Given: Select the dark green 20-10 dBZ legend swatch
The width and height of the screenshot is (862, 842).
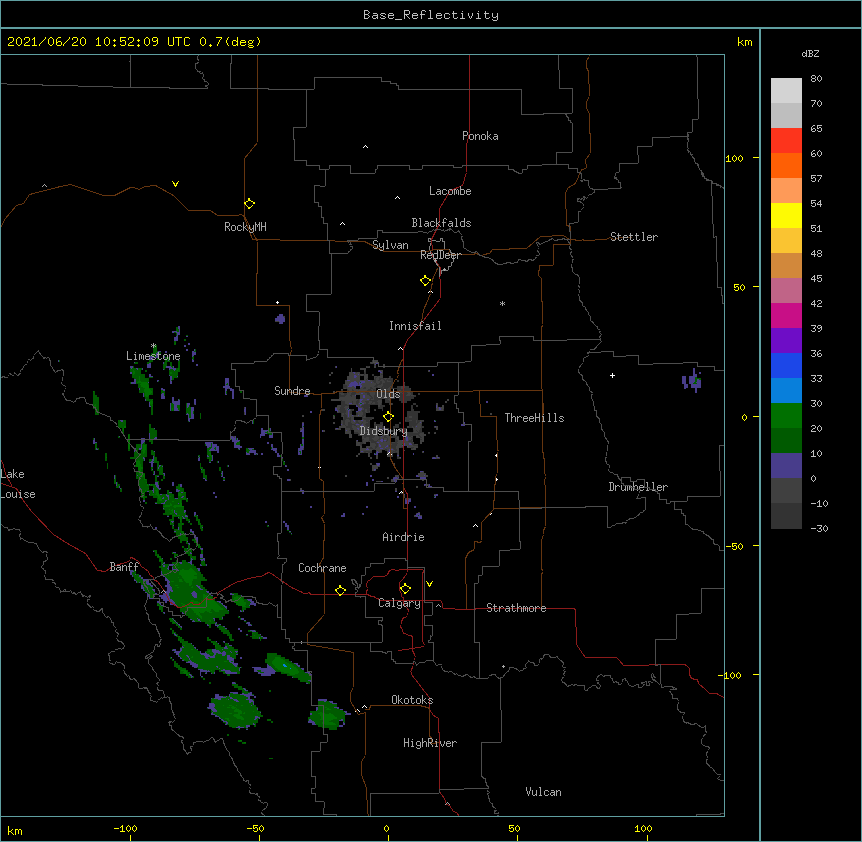Looking at the screenshot, I should coord(786,441).
